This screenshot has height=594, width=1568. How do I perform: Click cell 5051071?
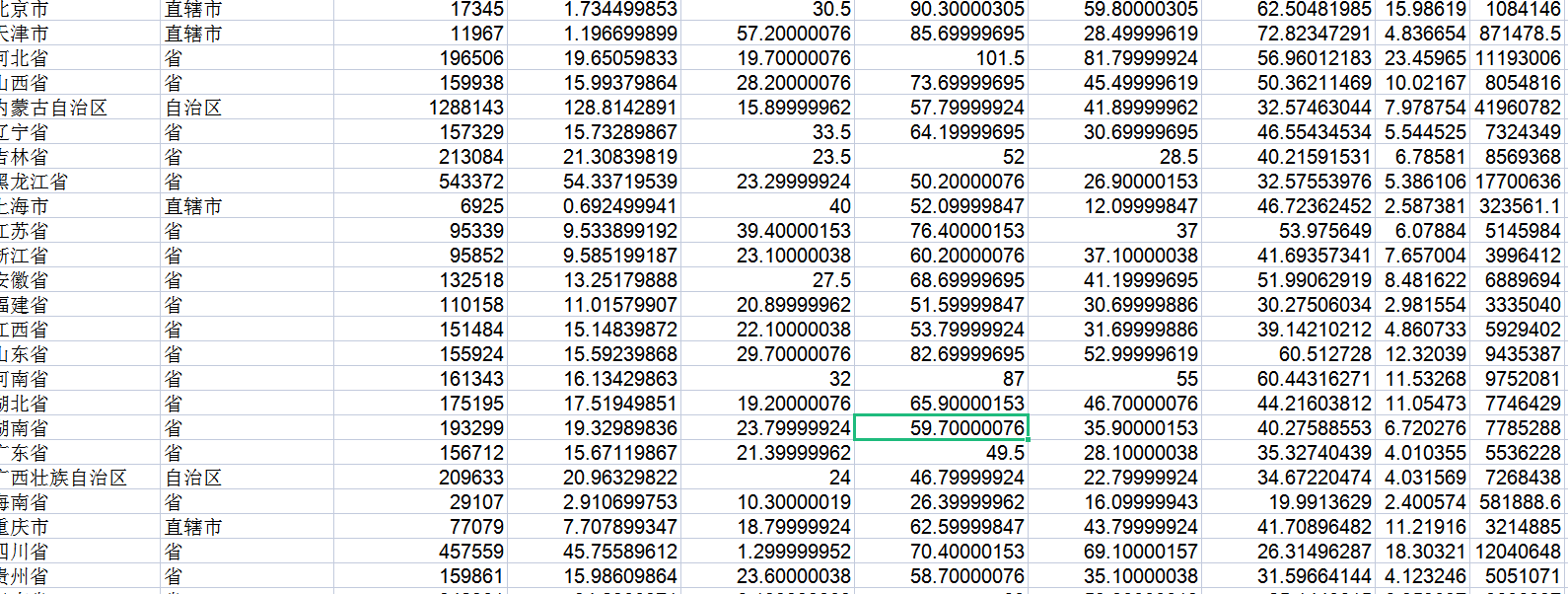click(x=1518, y=576)
